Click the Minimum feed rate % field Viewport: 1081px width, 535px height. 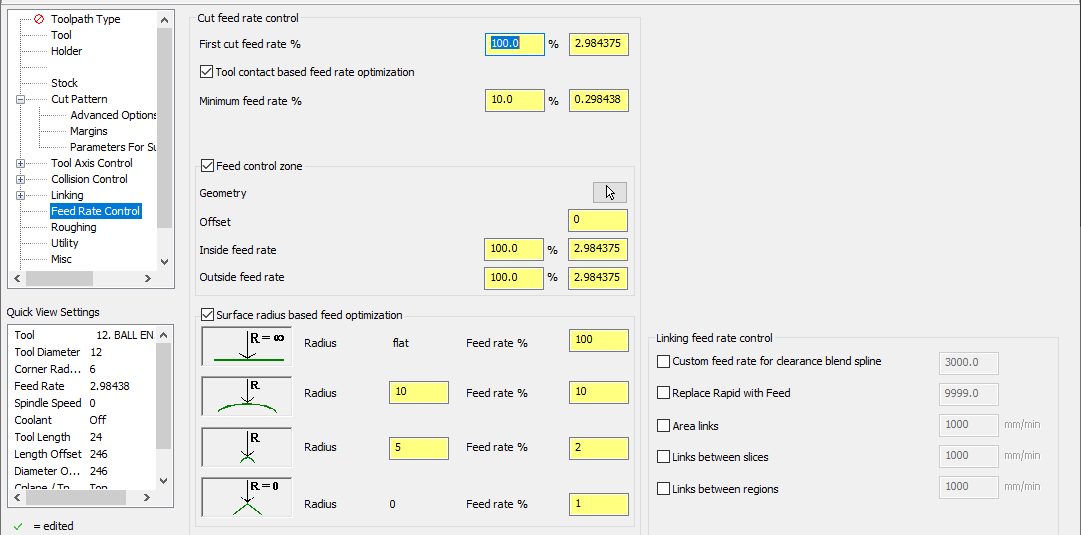coord(515,101)
